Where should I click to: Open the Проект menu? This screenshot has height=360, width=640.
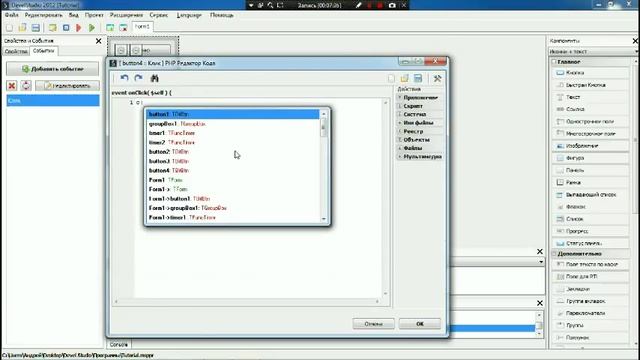(94, 15)
